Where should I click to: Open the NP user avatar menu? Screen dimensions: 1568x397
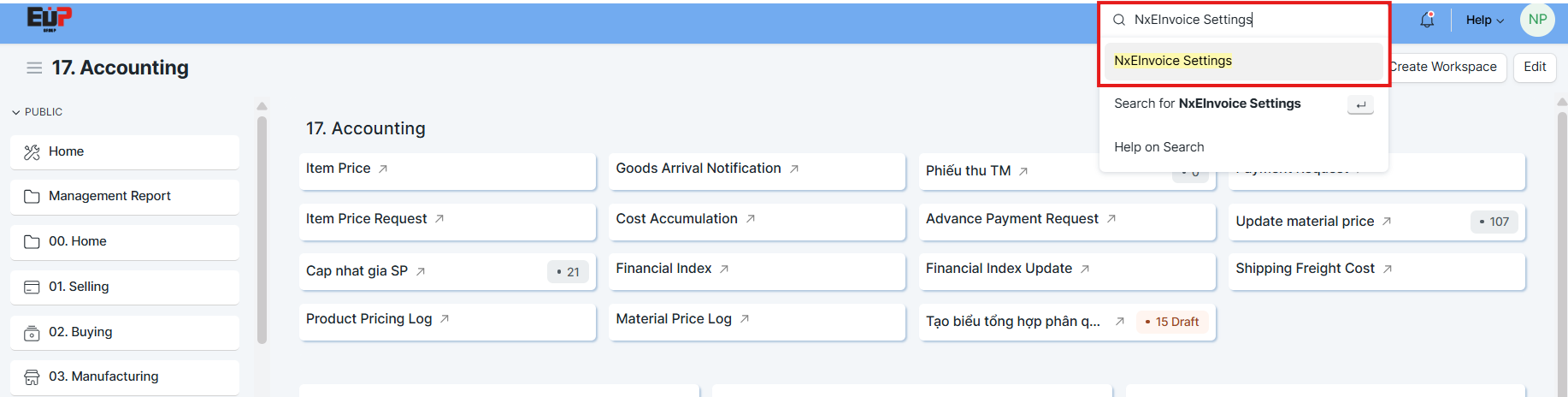click(x=1536, y=20)
